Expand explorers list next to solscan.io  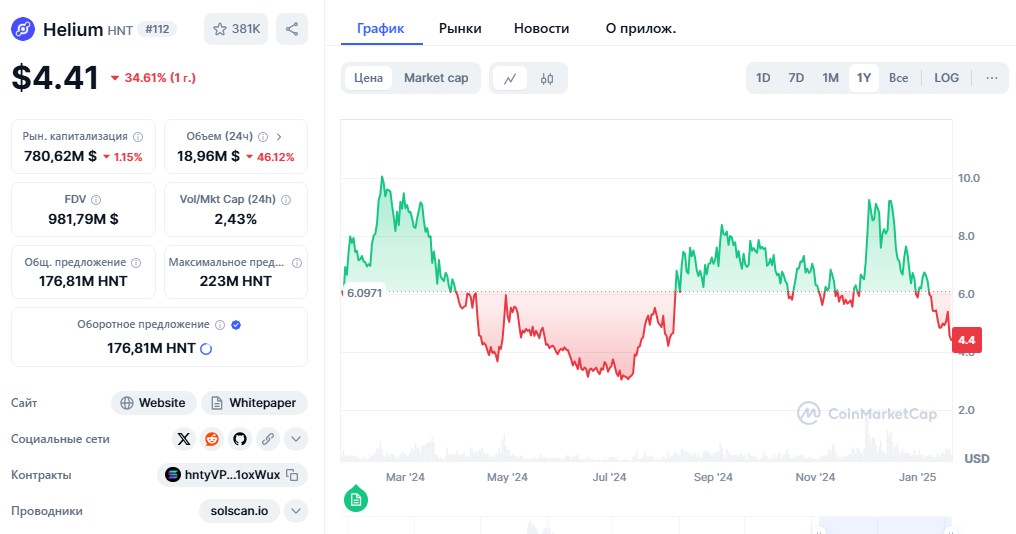coord(296,511)
